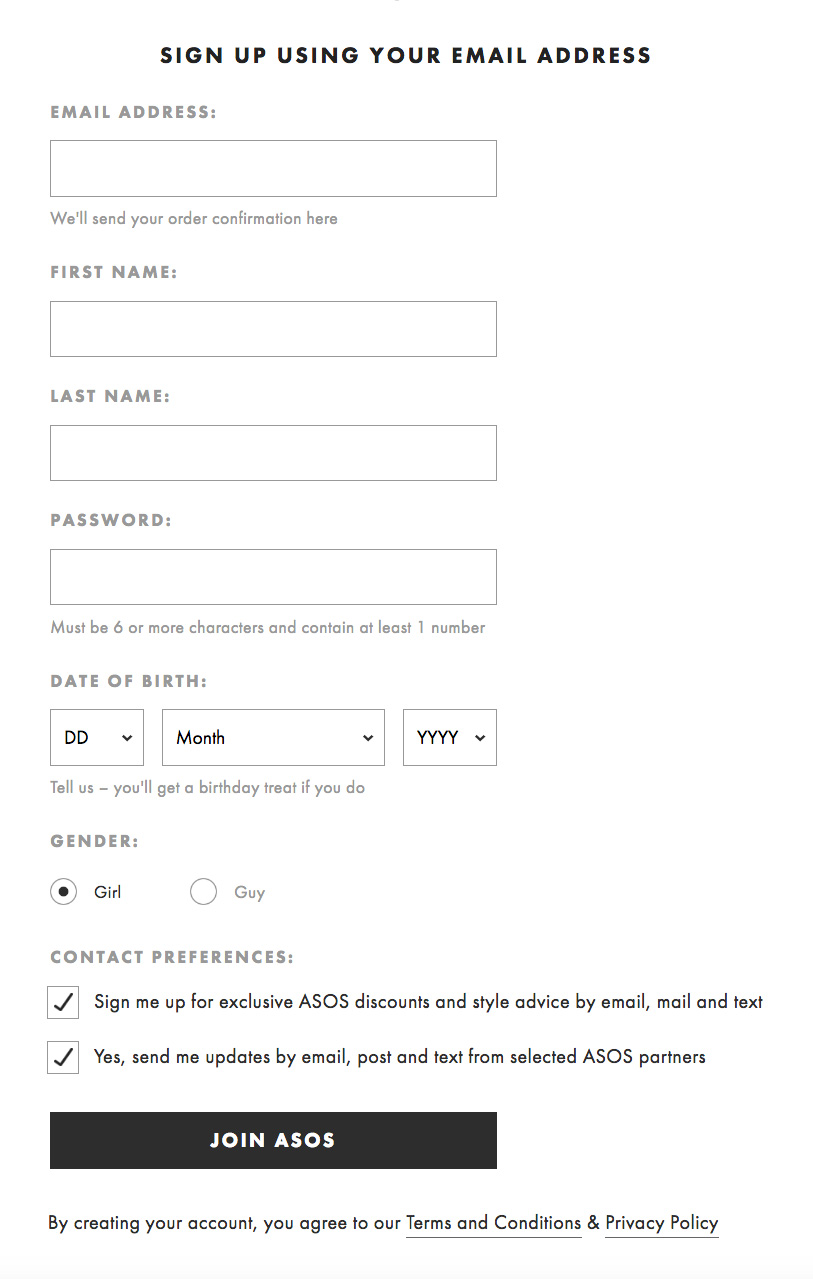813x1279 pixels.
Task: Open the Terms and Conditions link
Action: coord(493,1223)
